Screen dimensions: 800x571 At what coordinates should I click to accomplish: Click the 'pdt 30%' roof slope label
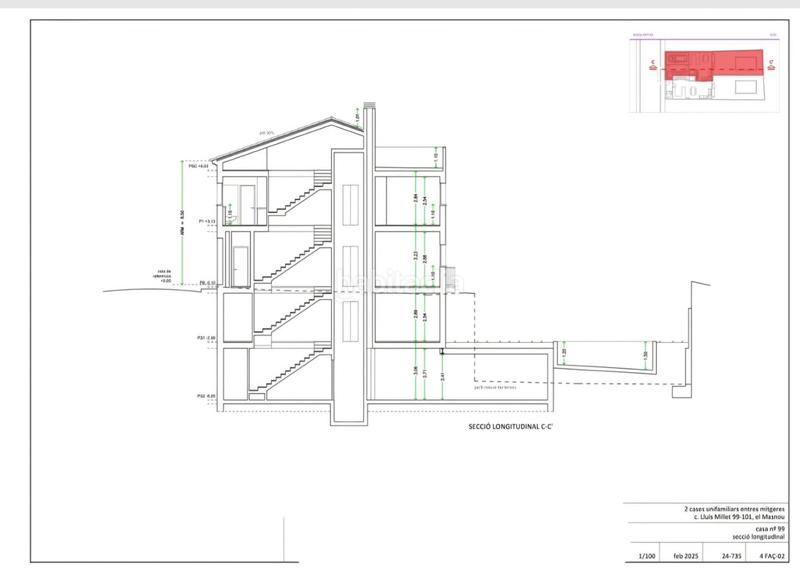266,132
